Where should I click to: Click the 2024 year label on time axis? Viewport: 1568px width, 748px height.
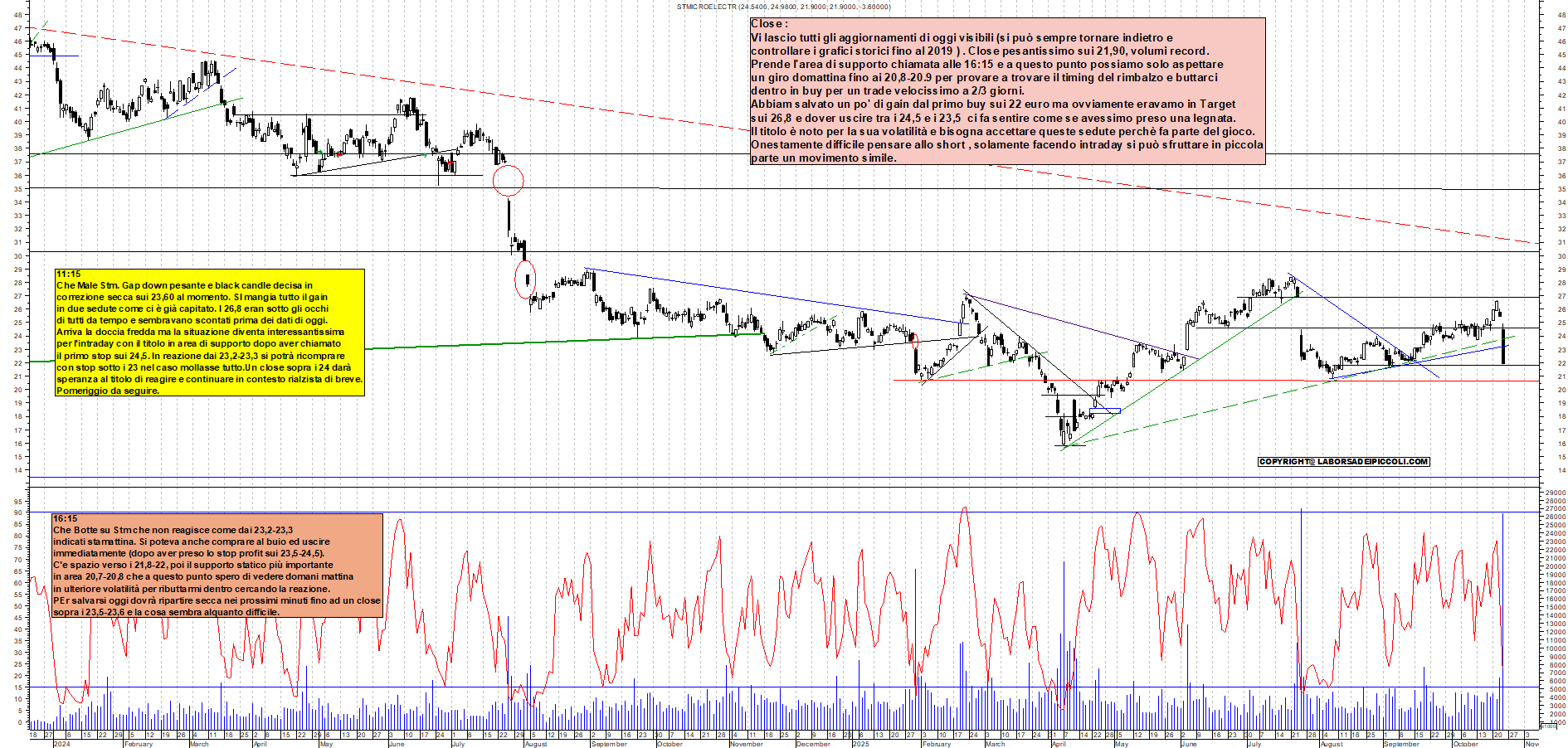[x=61, y=744]
